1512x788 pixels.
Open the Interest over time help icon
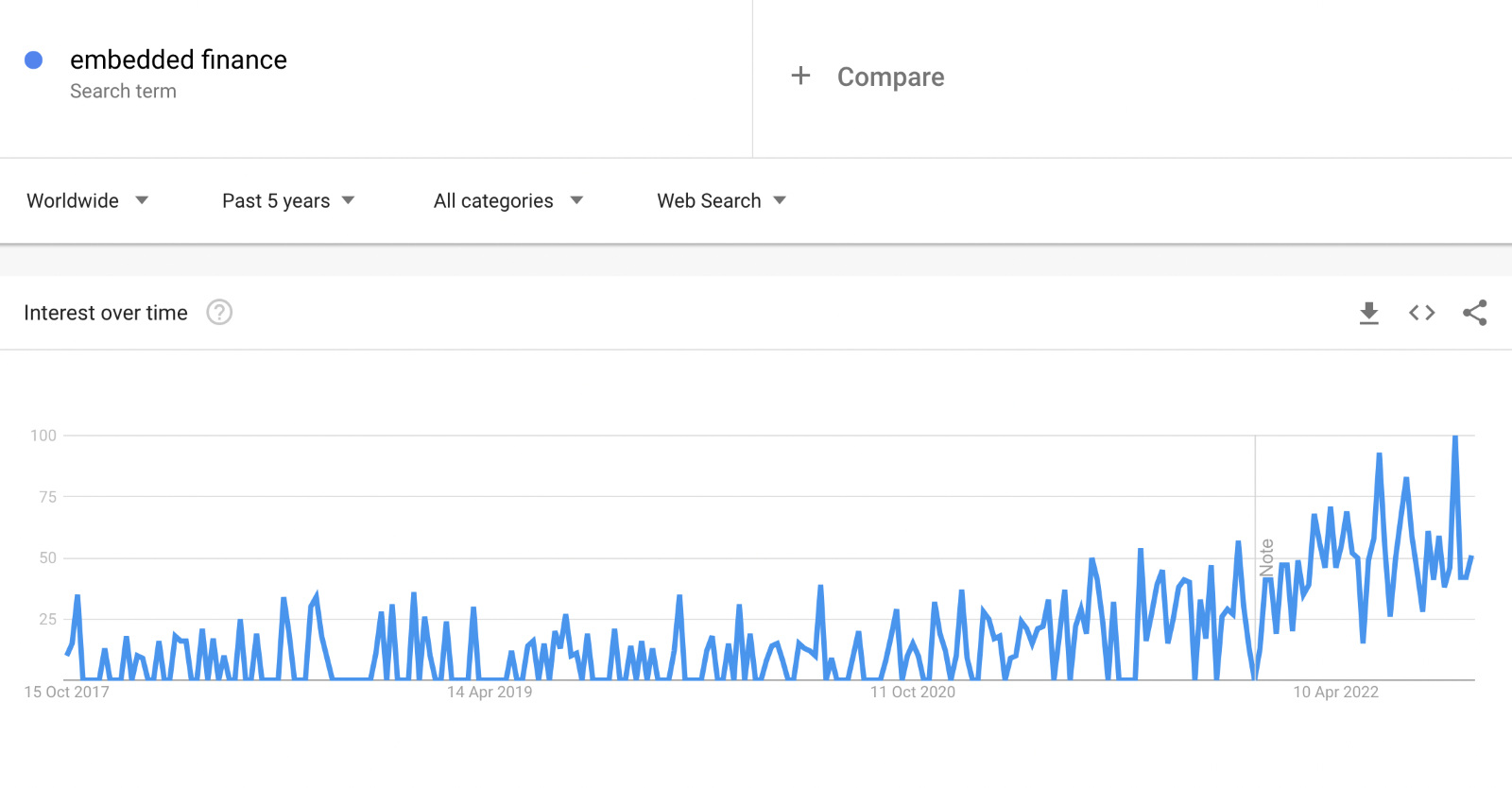coord(219,312)
